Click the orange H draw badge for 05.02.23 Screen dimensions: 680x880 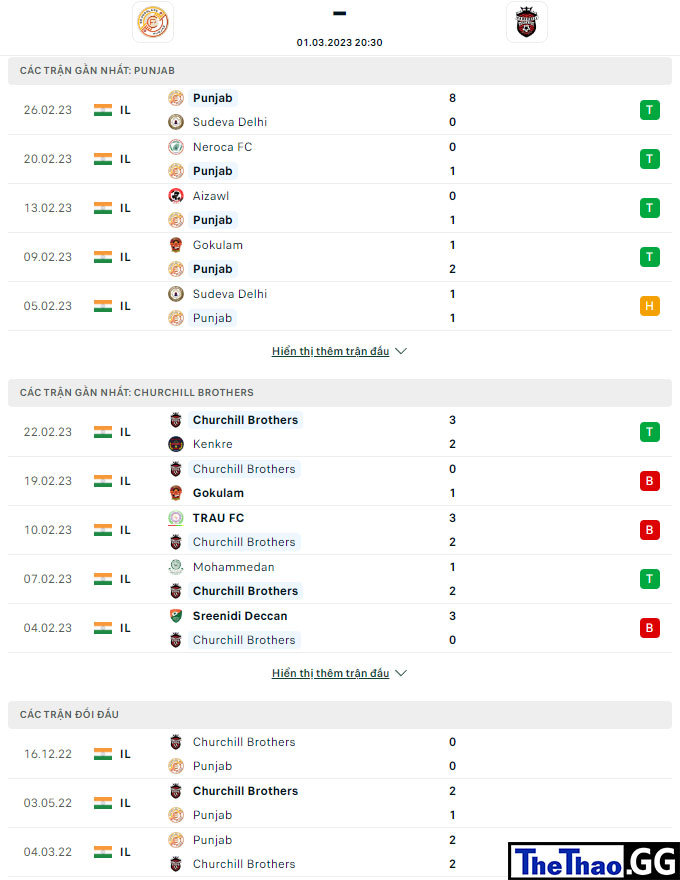pos(650,306)
